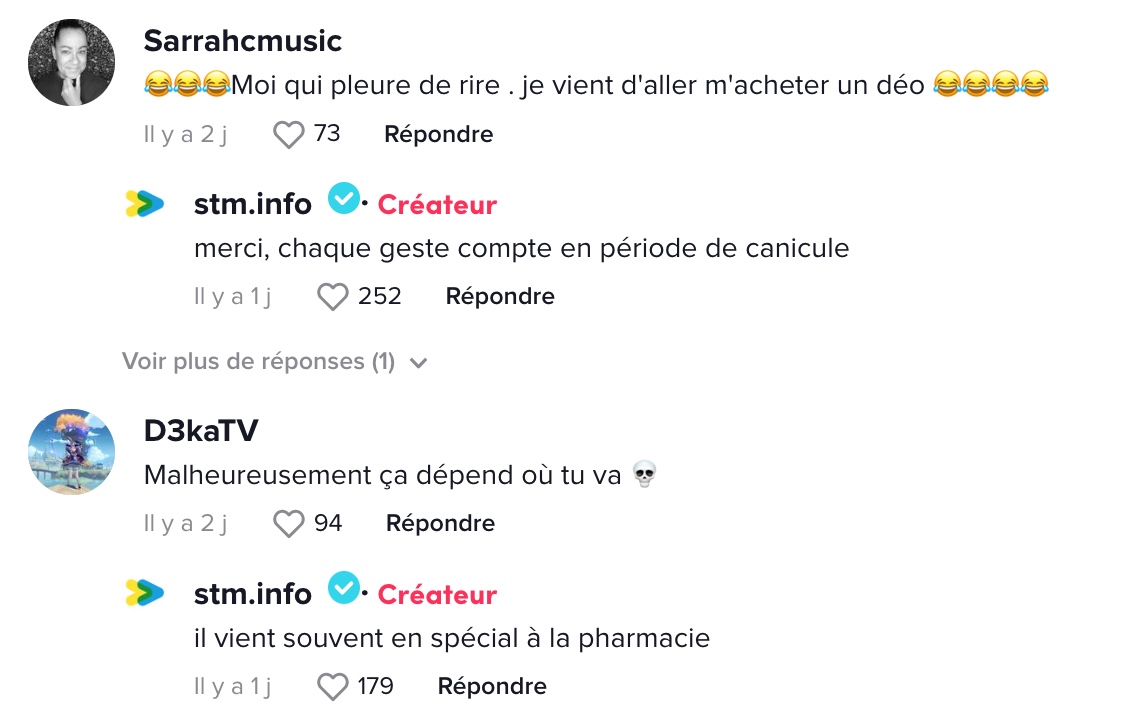Like stm.info's pharmacie reply heart
The height and width of the screenshot is (714, 1138).
coord(332,686)
